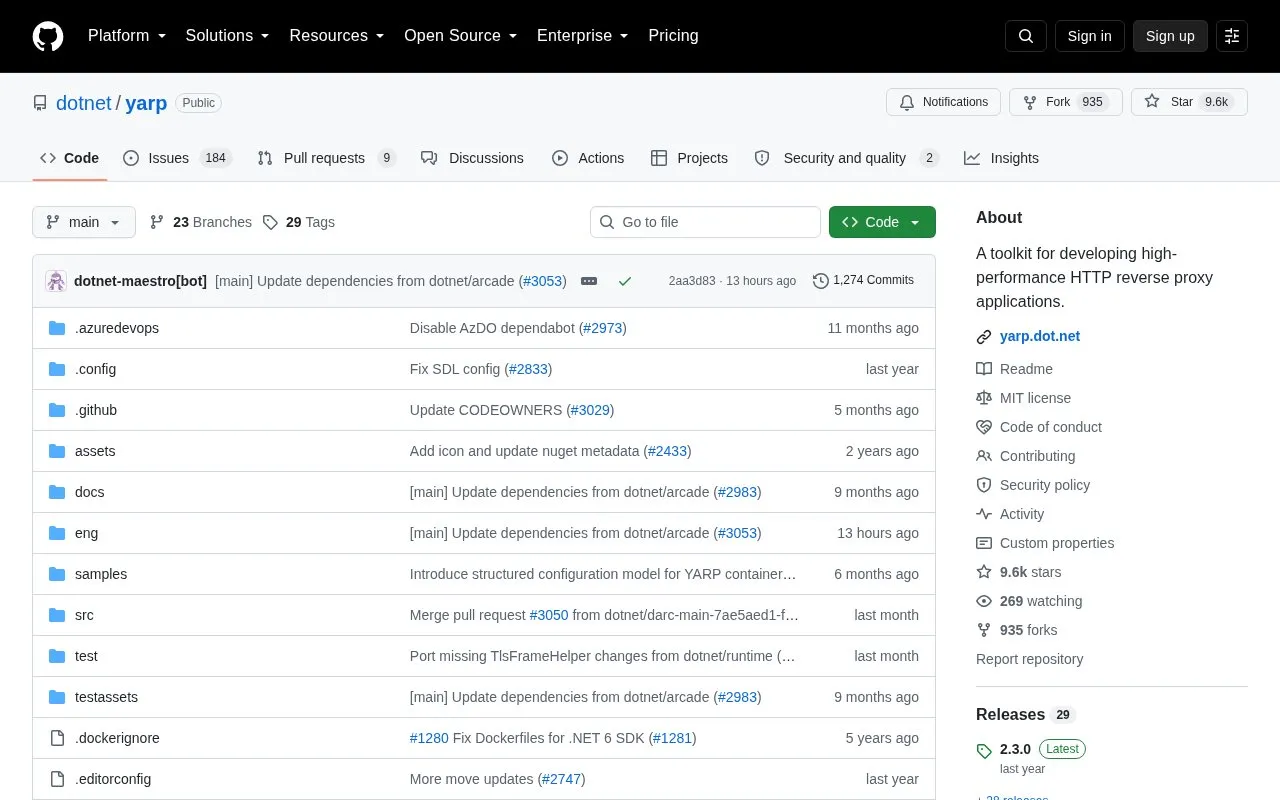
Task: Fork the yarp repository
Action: [1066, 102]
